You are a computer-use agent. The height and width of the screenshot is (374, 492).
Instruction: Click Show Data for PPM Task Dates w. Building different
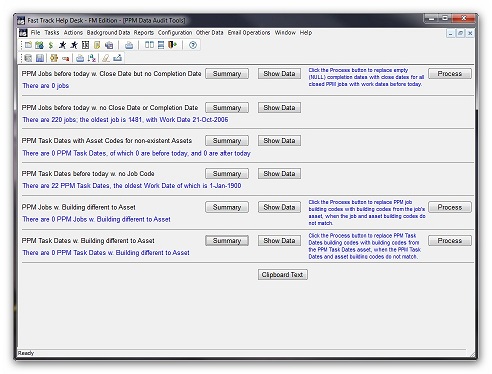[279, 241]
